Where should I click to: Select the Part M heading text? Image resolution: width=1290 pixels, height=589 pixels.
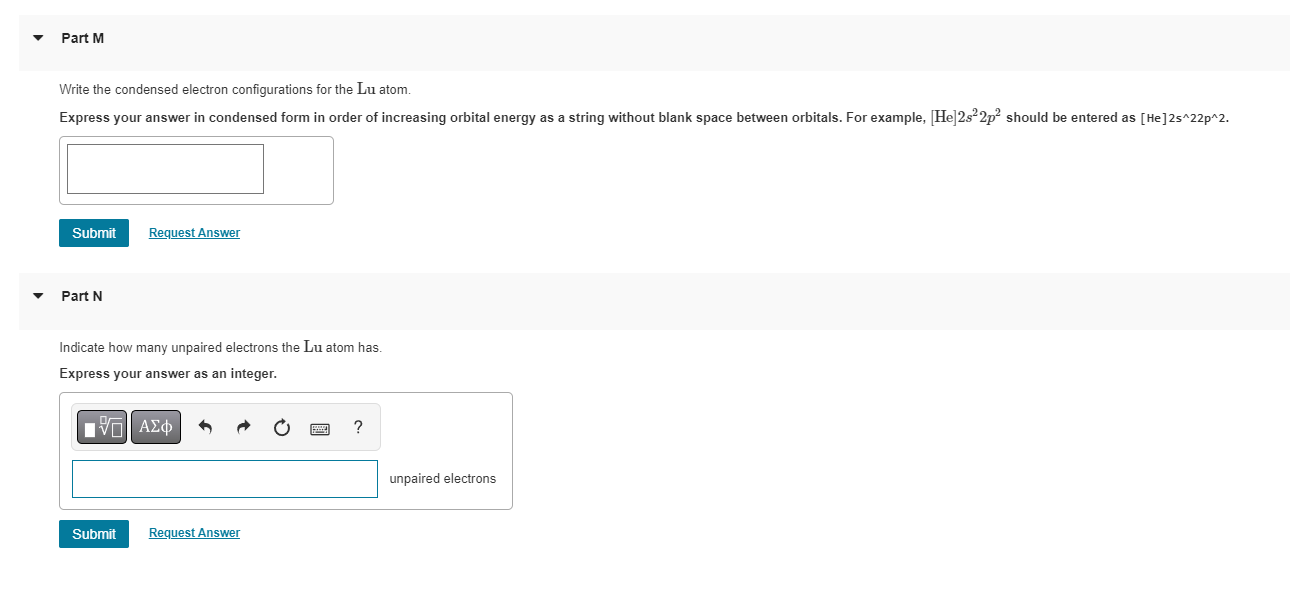83,38
